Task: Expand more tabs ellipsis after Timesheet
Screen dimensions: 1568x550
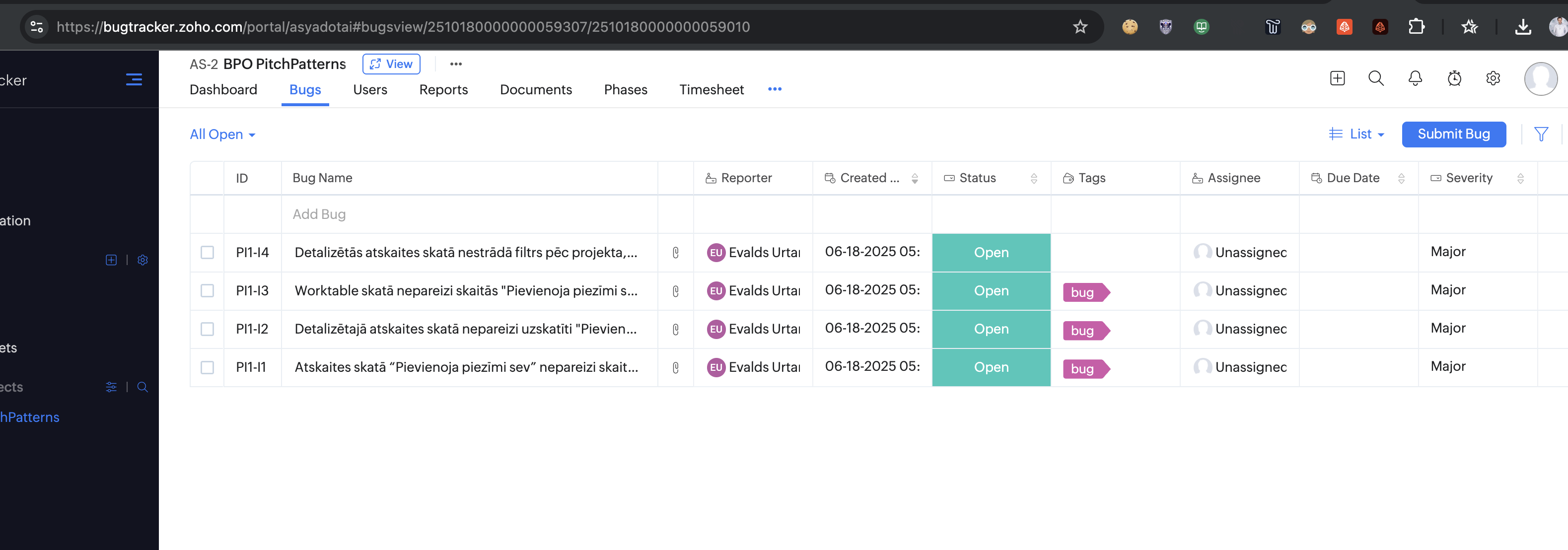Action: [775, 89]
